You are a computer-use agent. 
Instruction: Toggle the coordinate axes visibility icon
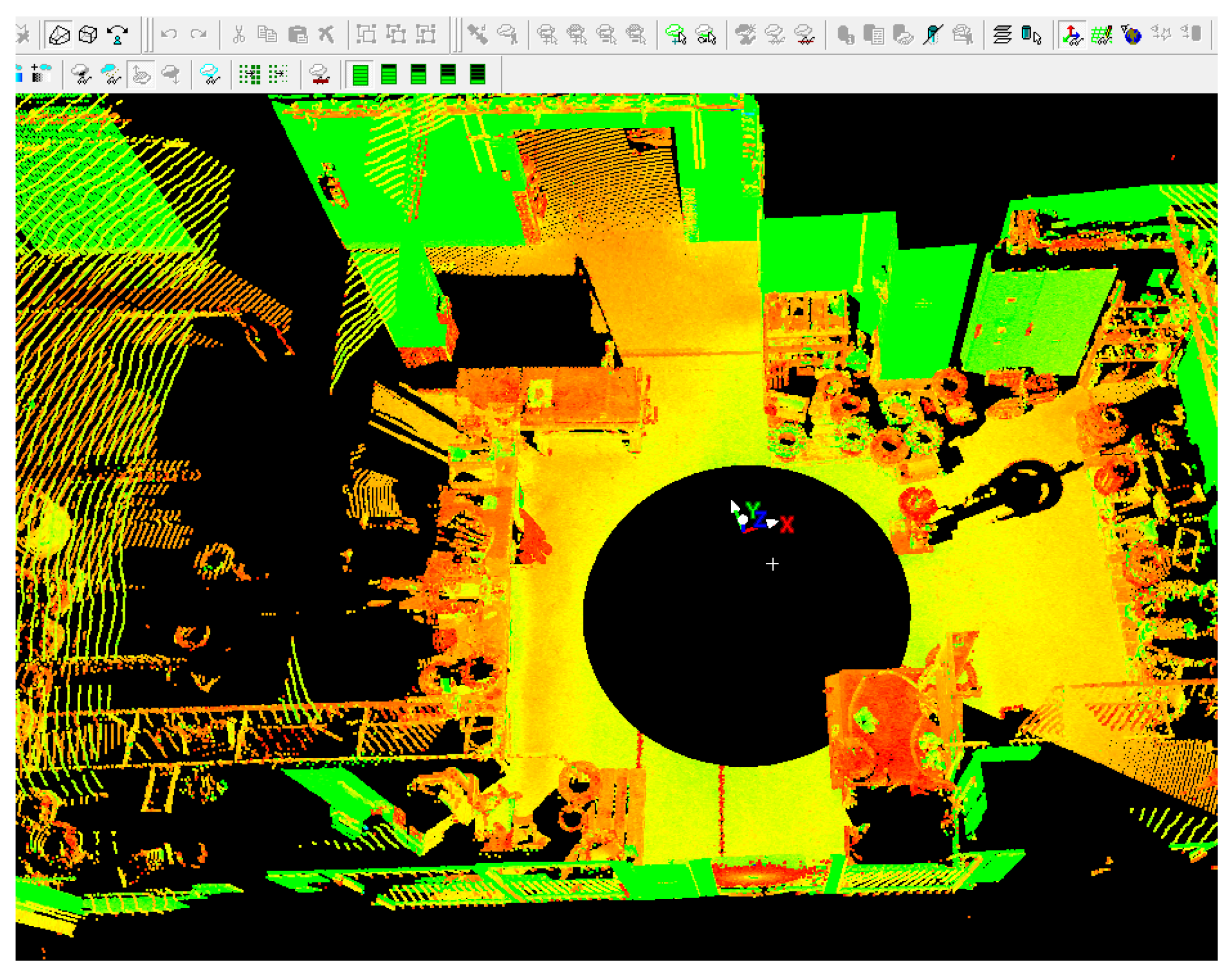click(x=1072, y=35)
